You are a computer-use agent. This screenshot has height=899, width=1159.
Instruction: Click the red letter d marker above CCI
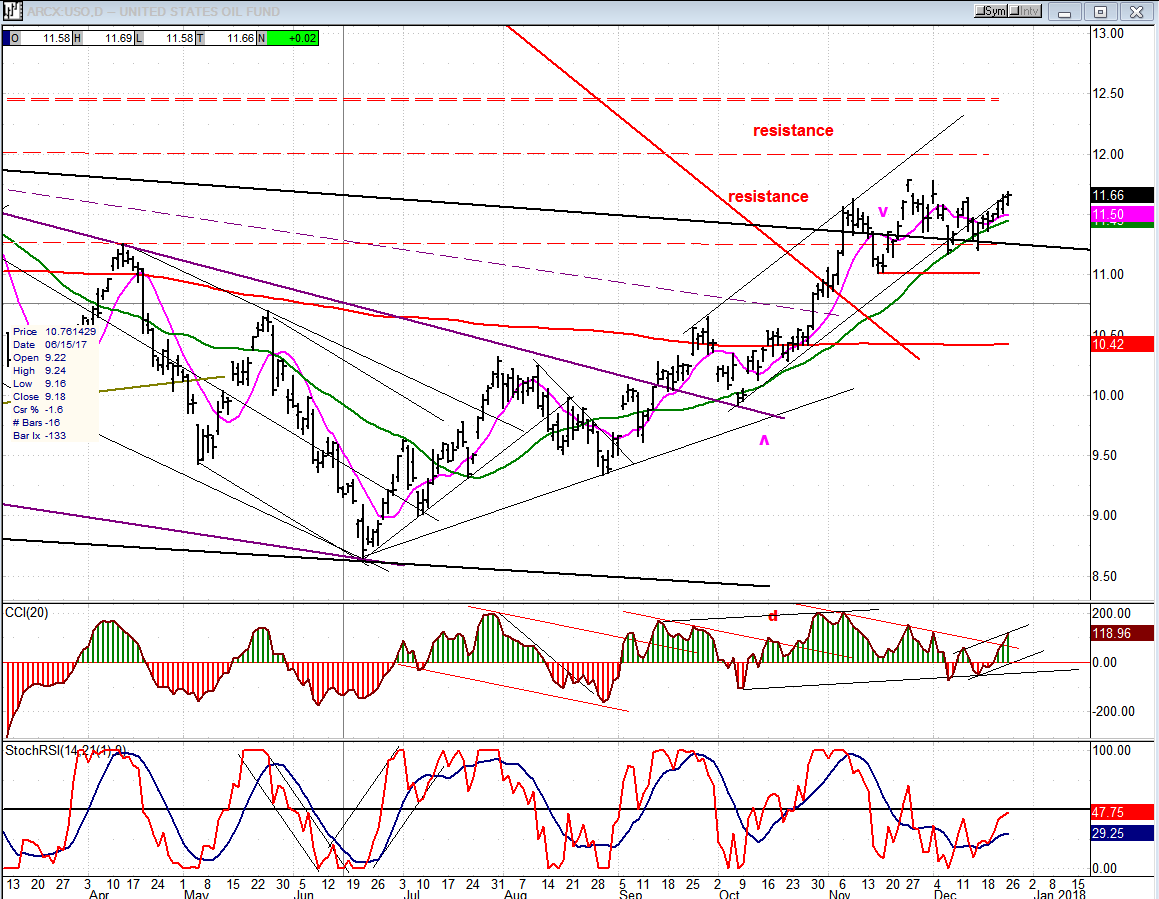click(772, 616)
